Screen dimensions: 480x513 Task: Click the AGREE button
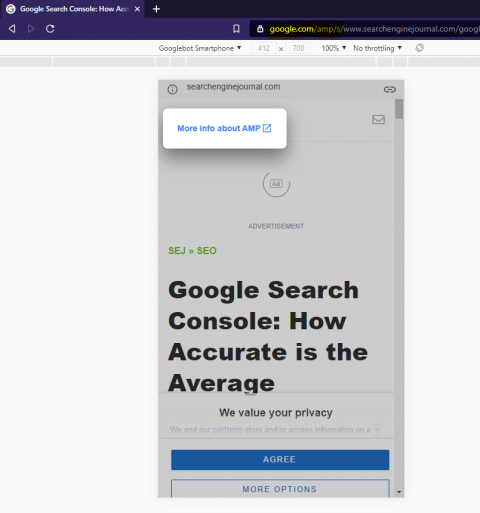point(280,460)
